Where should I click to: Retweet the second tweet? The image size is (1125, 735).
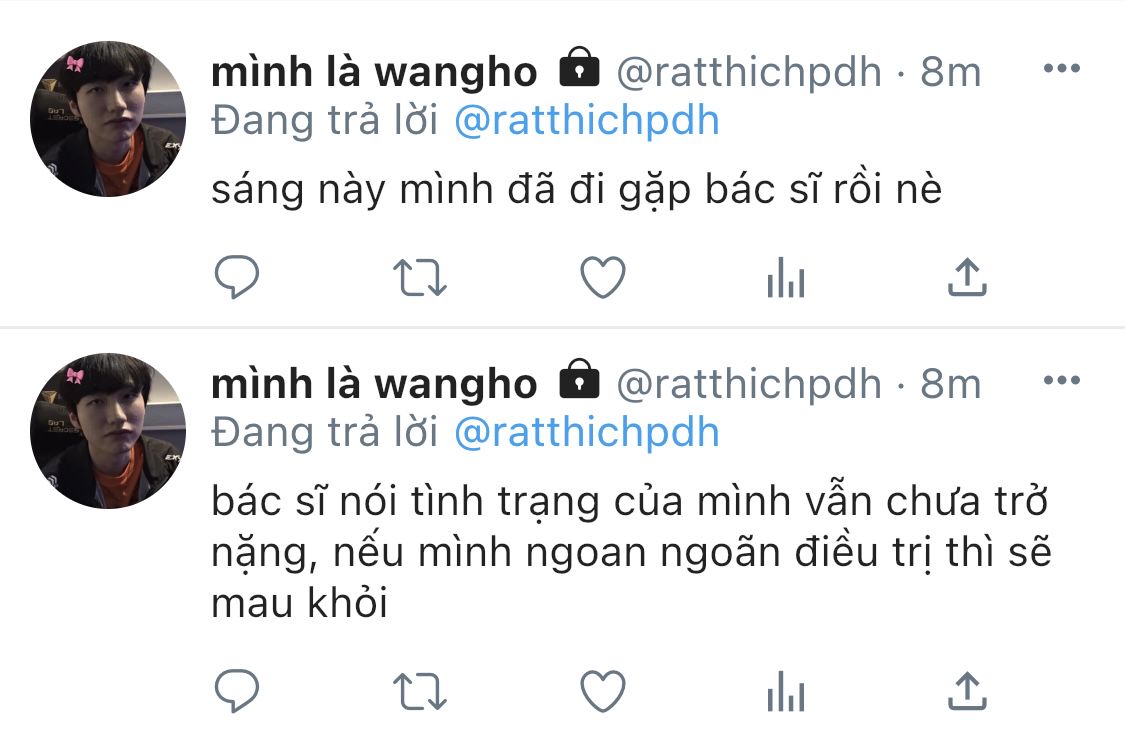[x=420, y=692]
